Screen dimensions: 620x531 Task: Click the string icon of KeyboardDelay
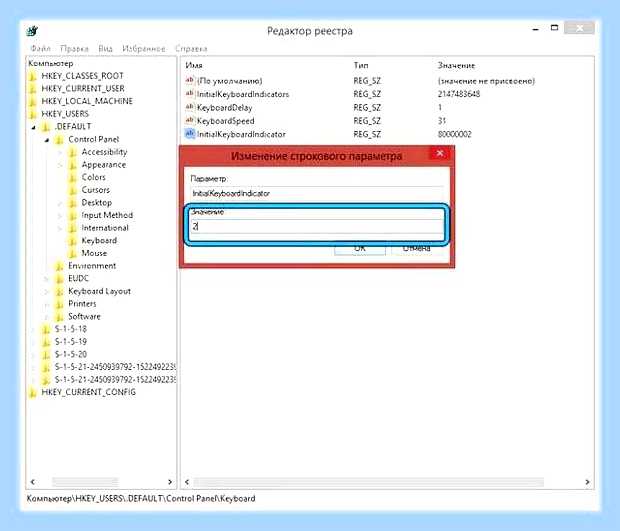(x=190, y=107)
